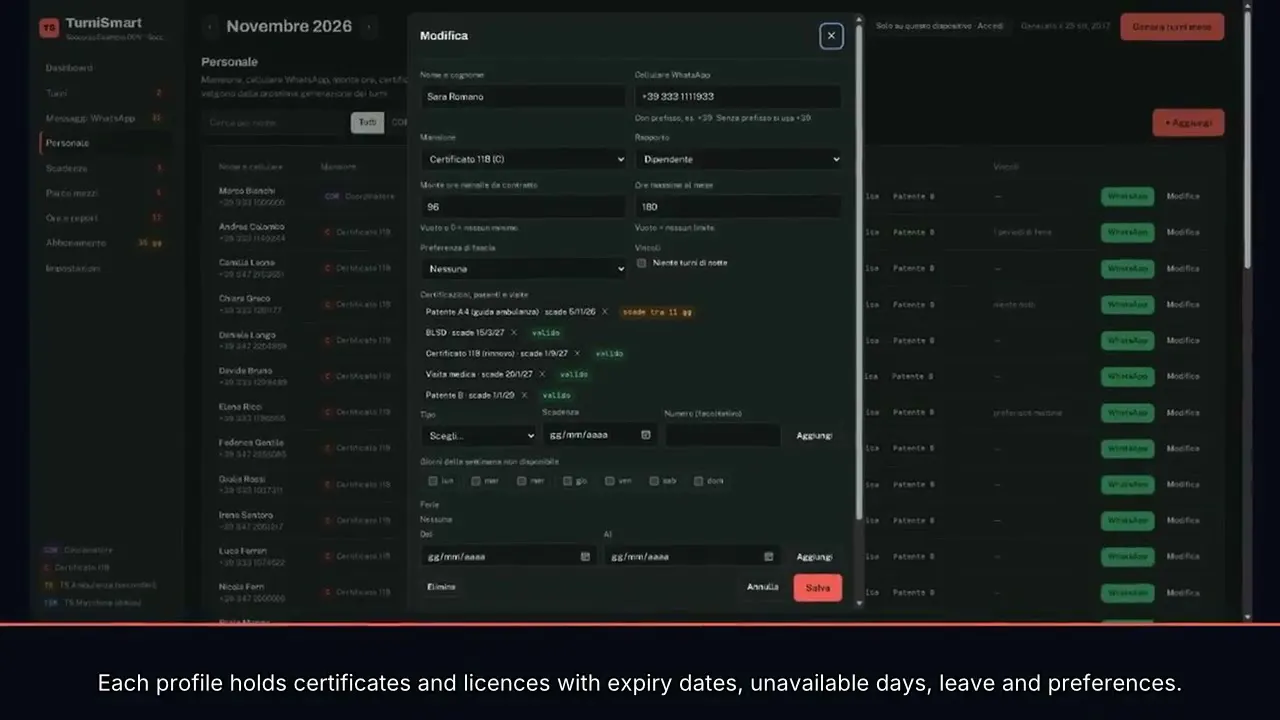The width and height of the screenshot is (1280, 720).
Task: Check sab as unavailable weekday
Action: [654, 481]
